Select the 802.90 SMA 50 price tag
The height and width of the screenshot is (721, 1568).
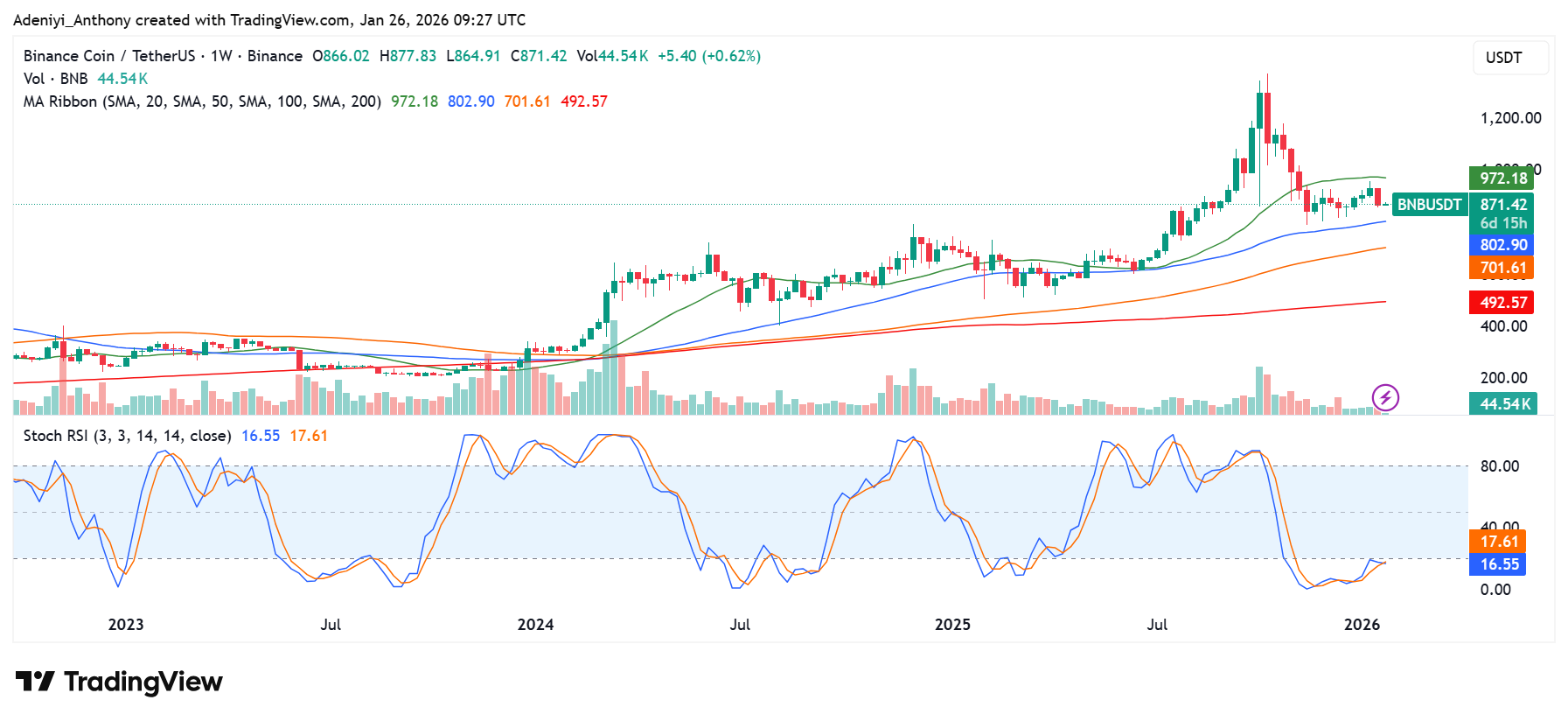tap(1502, 246)
